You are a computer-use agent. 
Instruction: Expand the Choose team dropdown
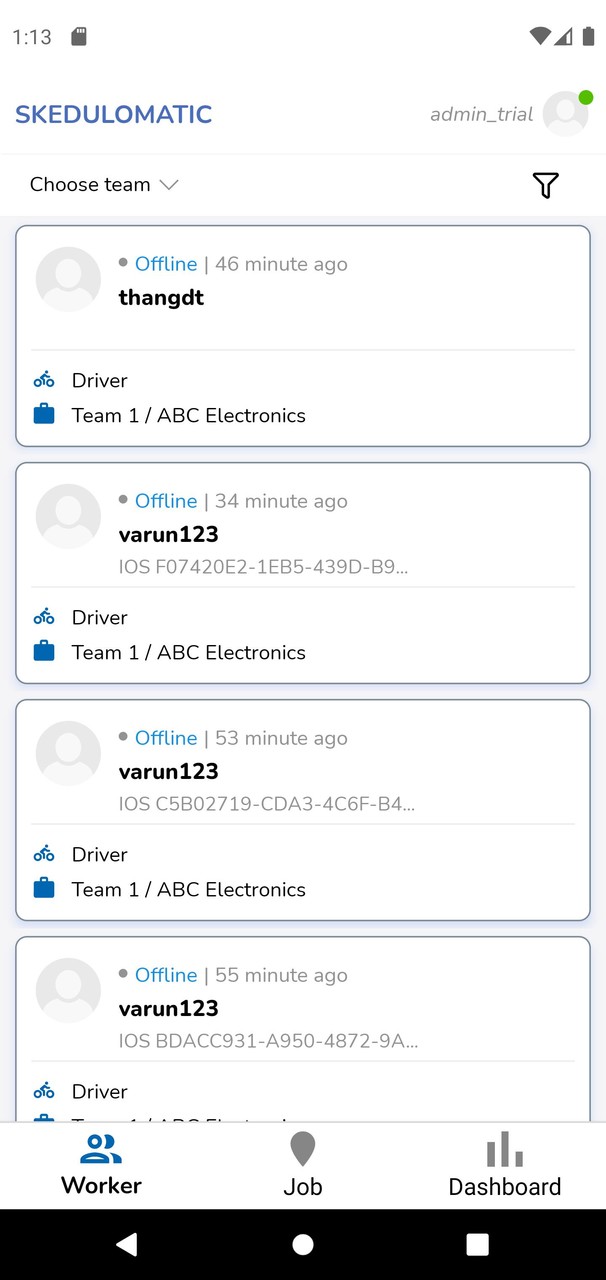coord(104,185)
